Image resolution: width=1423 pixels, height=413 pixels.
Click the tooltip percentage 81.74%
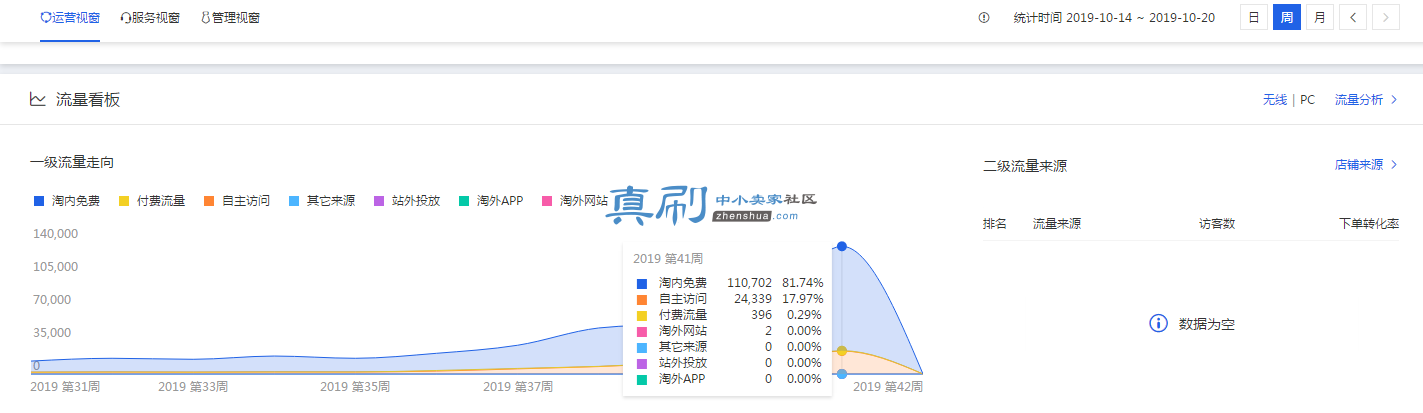[x=802, y=283]
